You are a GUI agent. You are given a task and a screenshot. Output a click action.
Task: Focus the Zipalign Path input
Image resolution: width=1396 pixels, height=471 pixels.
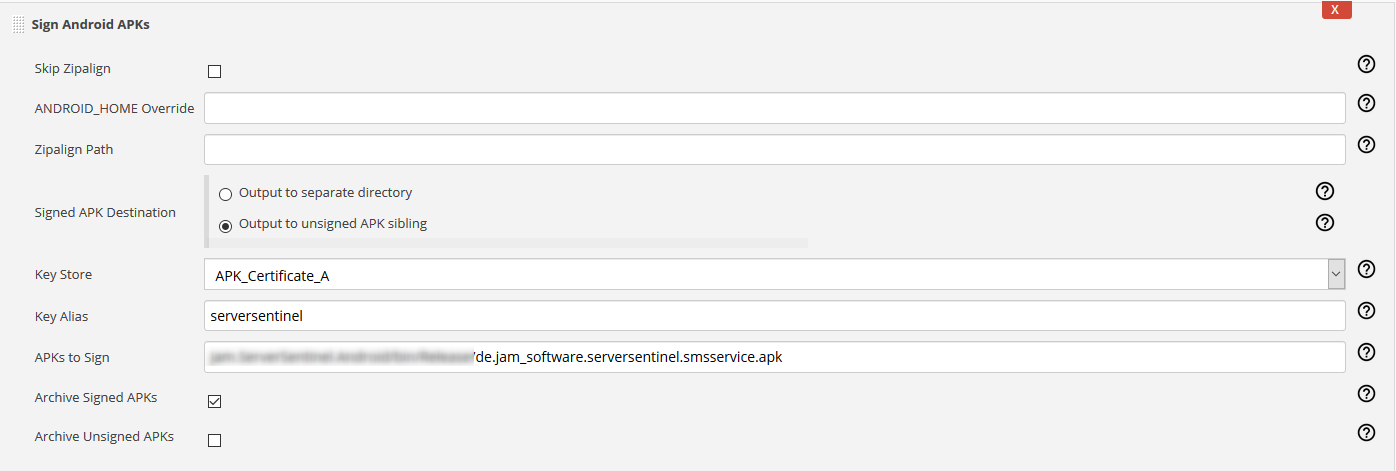[774, 150]
